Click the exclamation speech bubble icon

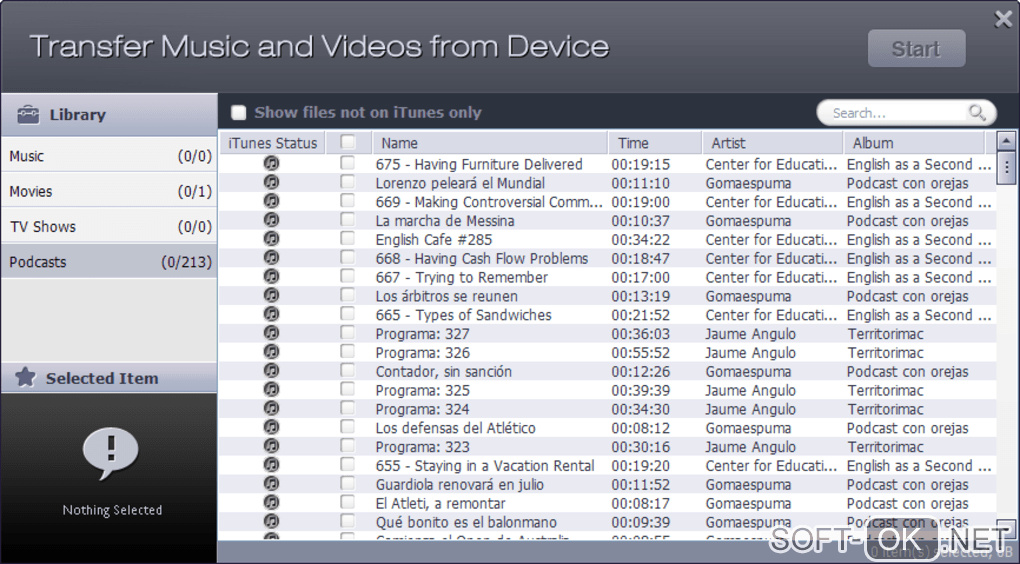click(x=110, y=452)
